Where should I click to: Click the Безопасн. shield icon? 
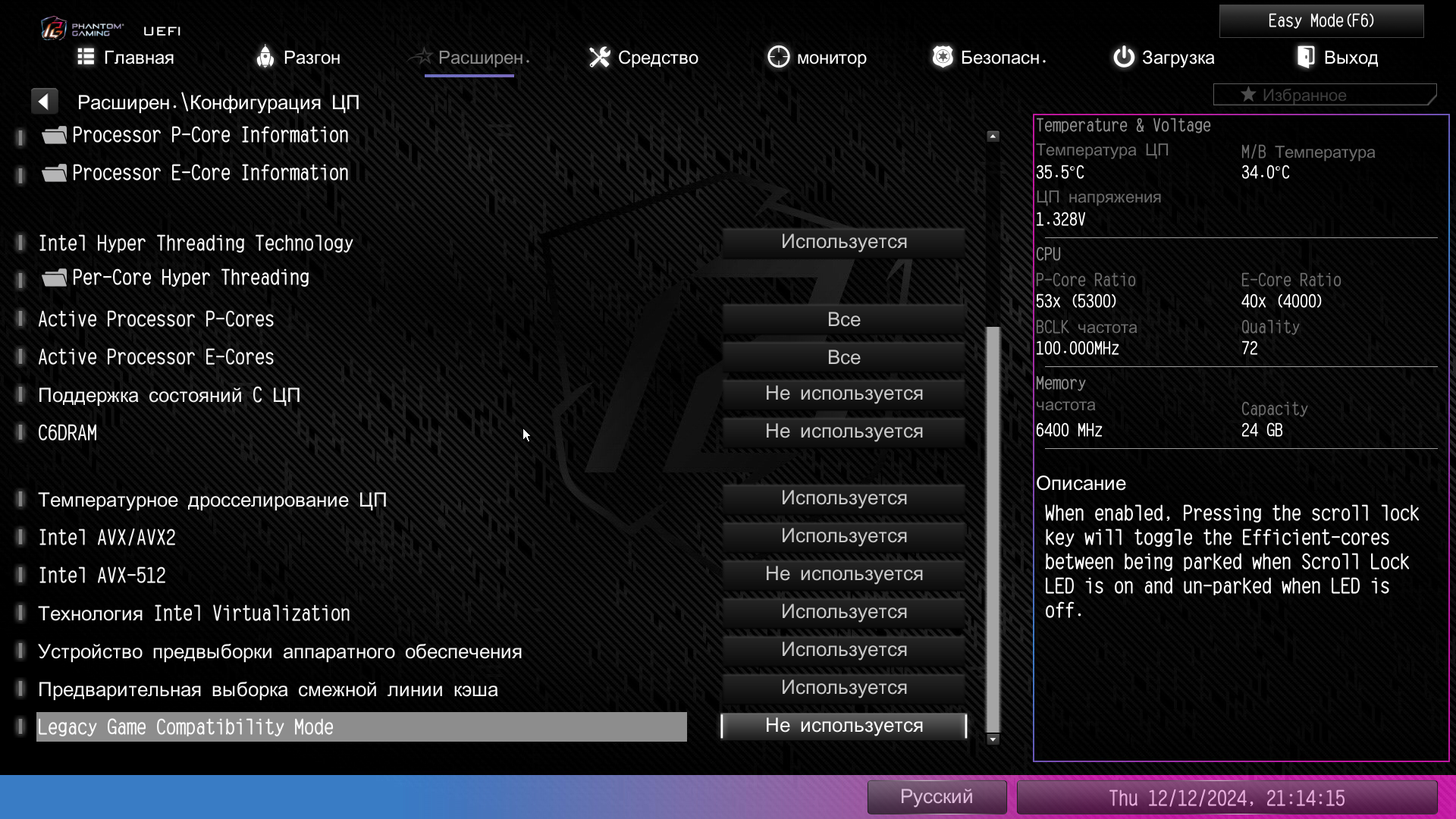[x=942, y=57]
